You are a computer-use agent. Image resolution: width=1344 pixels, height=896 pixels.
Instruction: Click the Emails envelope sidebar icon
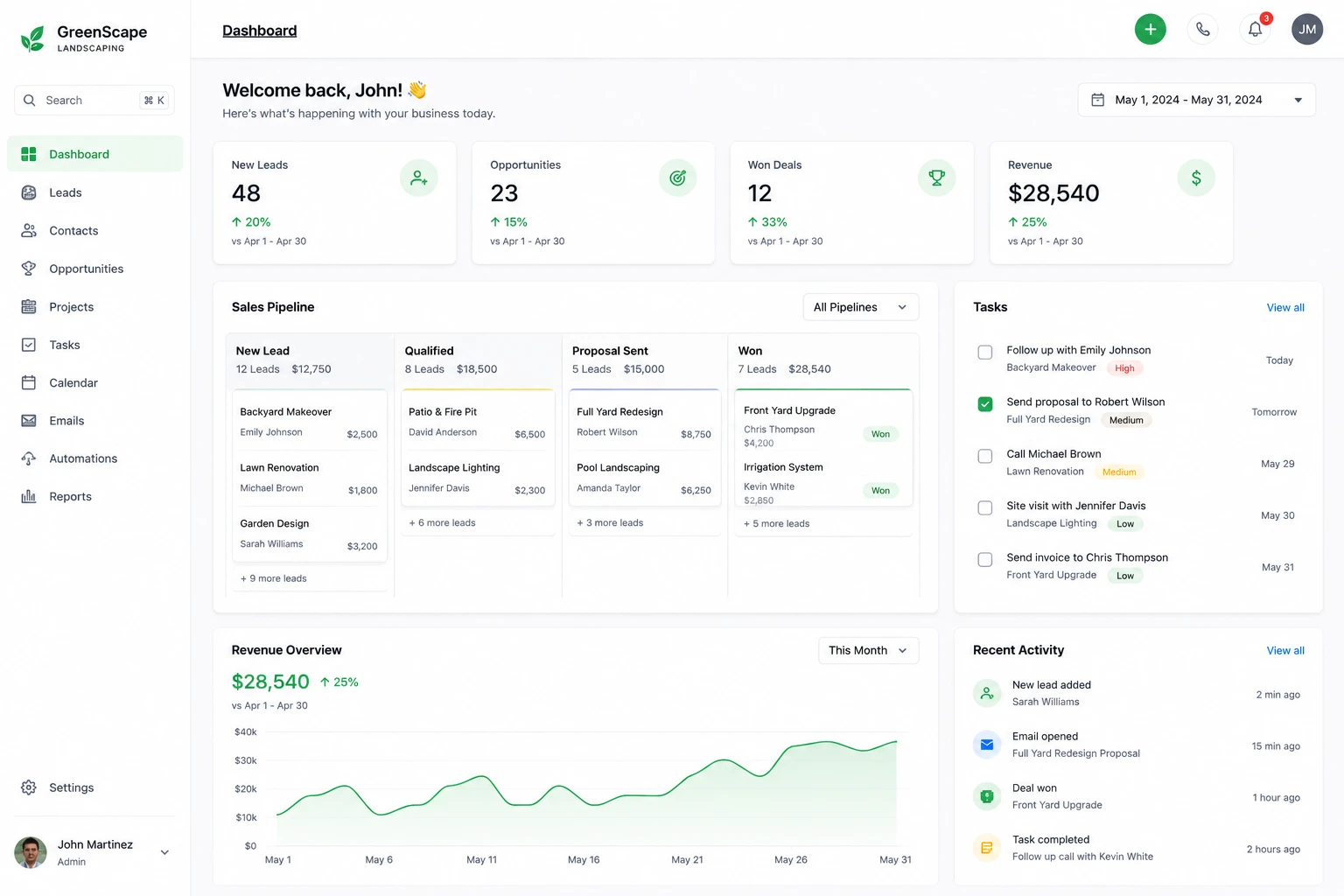pyautogui.click(x=29, y=420)
